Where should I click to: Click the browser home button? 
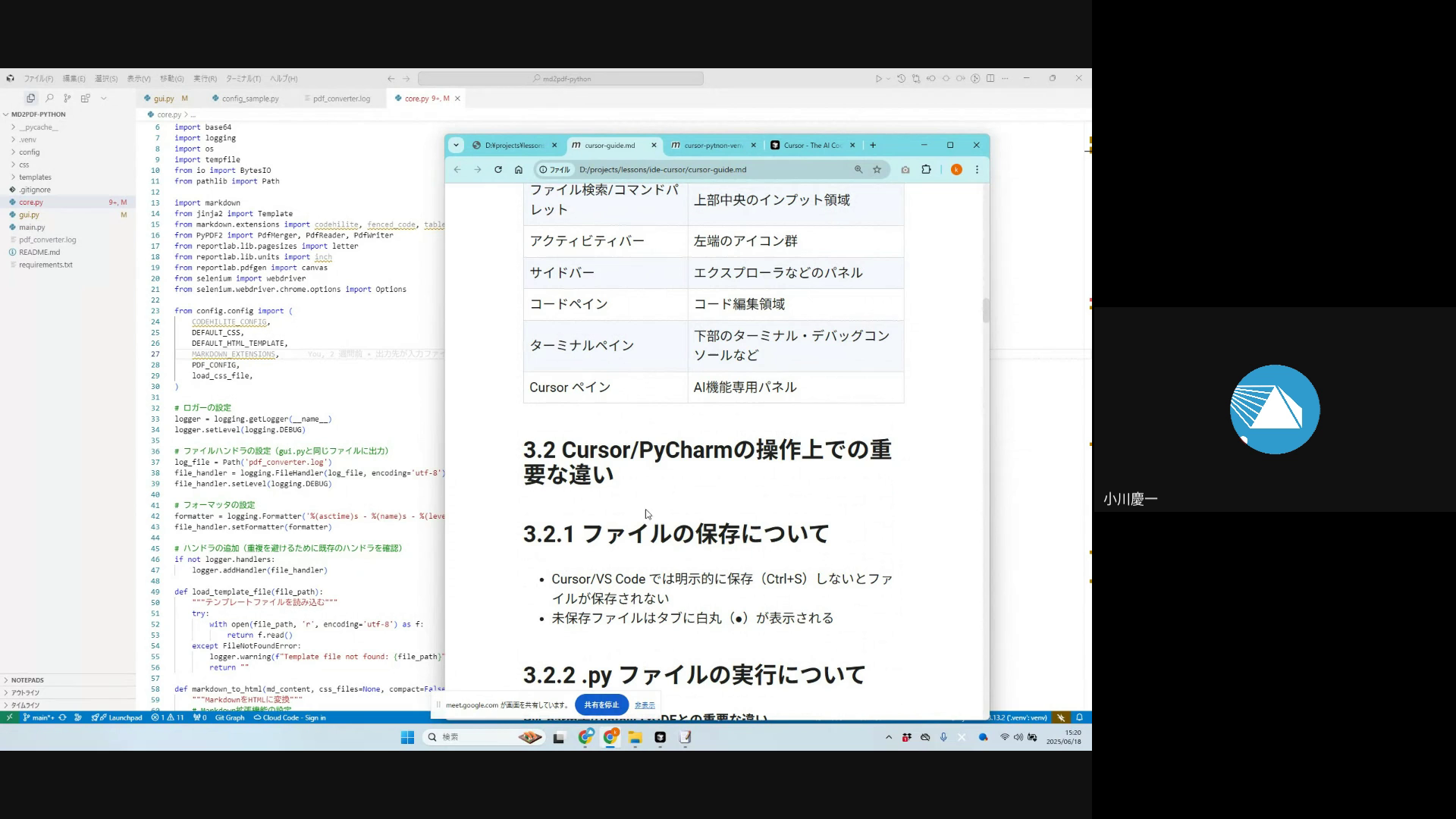519,169
